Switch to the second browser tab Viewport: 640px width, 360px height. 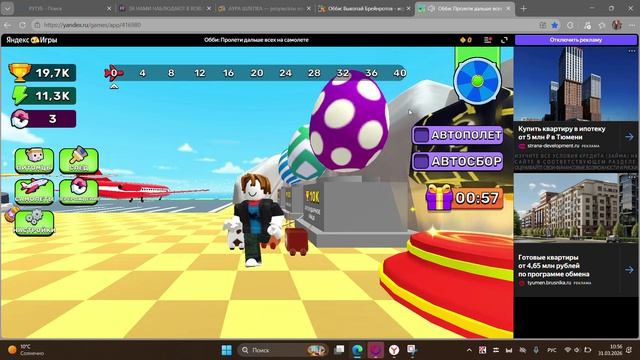click(165, 8)
